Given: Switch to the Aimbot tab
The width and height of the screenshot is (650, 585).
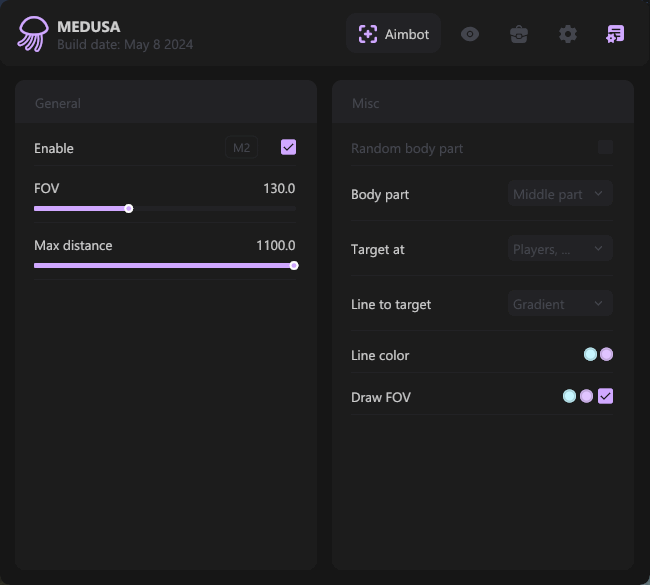Looking at the screenshot, I should tap(394, 34).
